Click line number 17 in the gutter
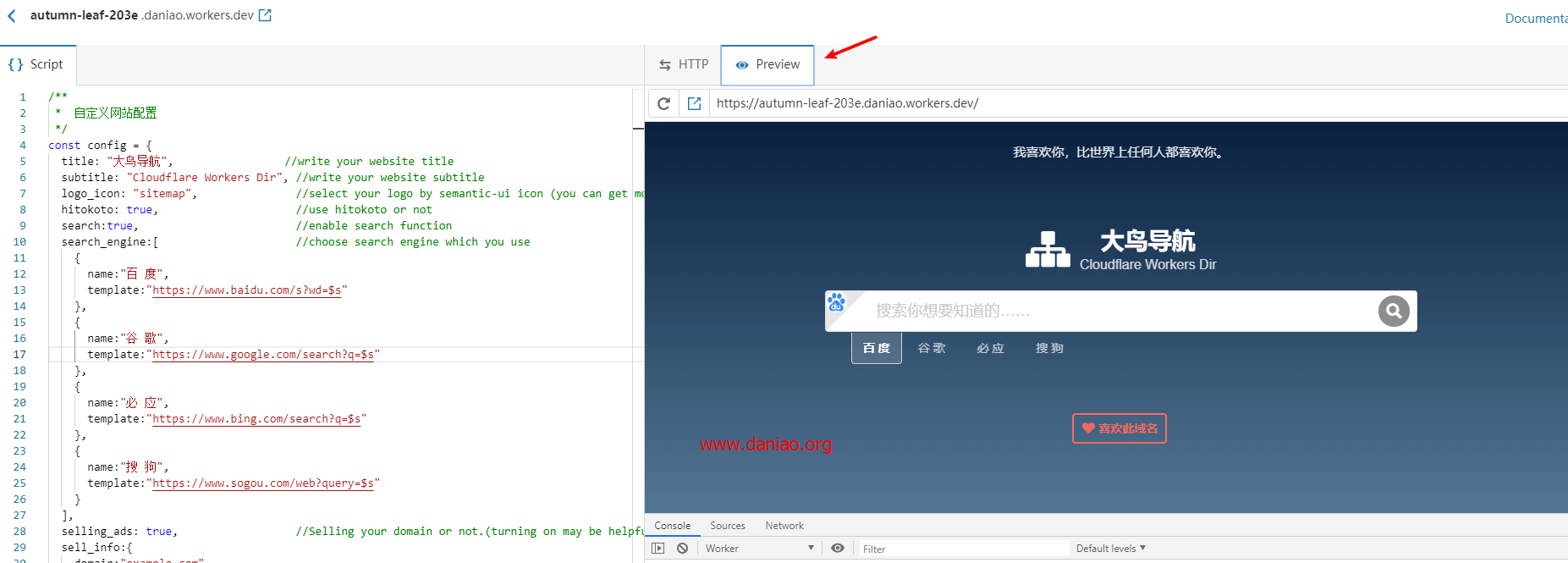The height and width of the screenshot is (563, 1568). pyautogui.click(x=19, y=355)
